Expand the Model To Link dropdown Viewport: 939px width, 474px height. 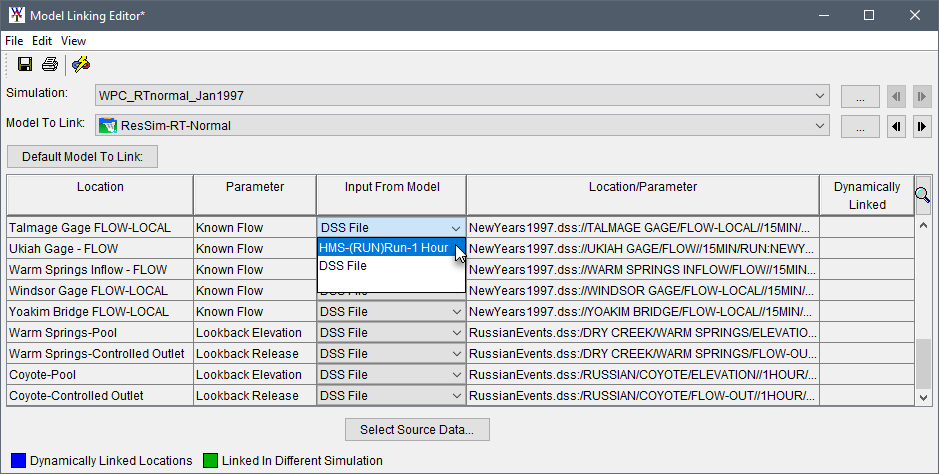coord(462,126)
